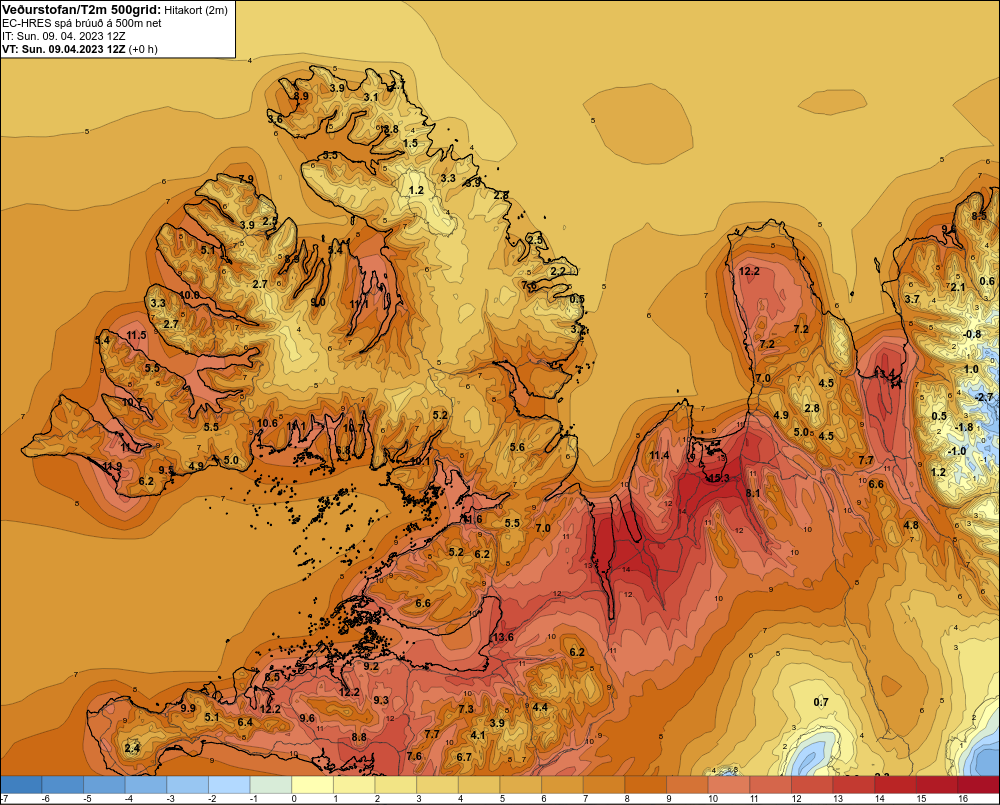Pick the legend color cell between -1 and 0
This screenshot has width=1000, height=805.
270,784
